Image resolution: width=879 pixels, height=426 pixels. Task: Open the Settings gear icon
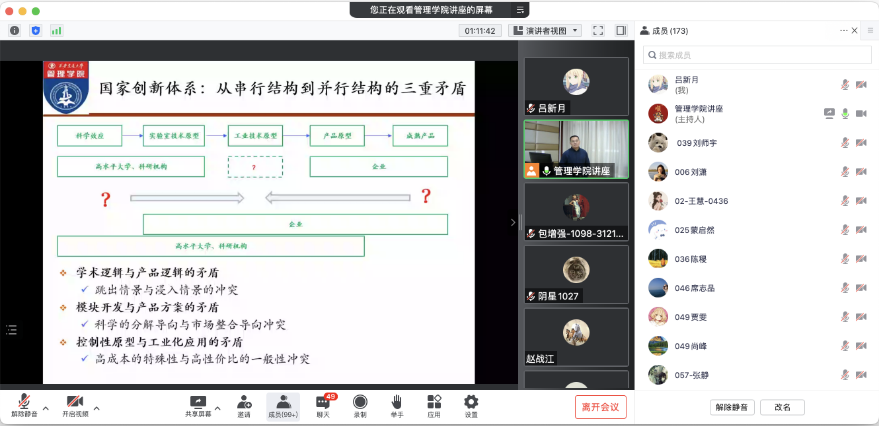click(x=471, y=403)
